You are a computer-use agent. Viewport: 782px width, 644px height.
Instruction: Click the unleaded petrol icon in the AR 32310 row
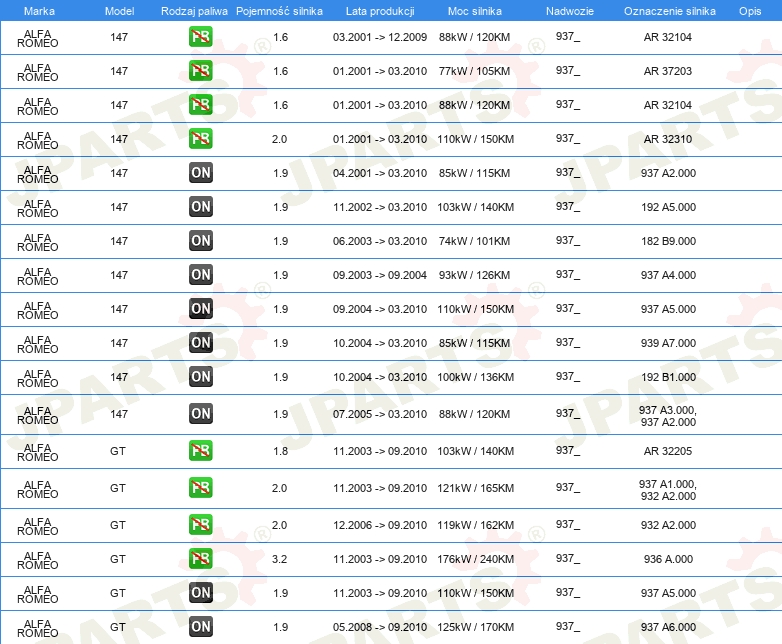[200, 139]
